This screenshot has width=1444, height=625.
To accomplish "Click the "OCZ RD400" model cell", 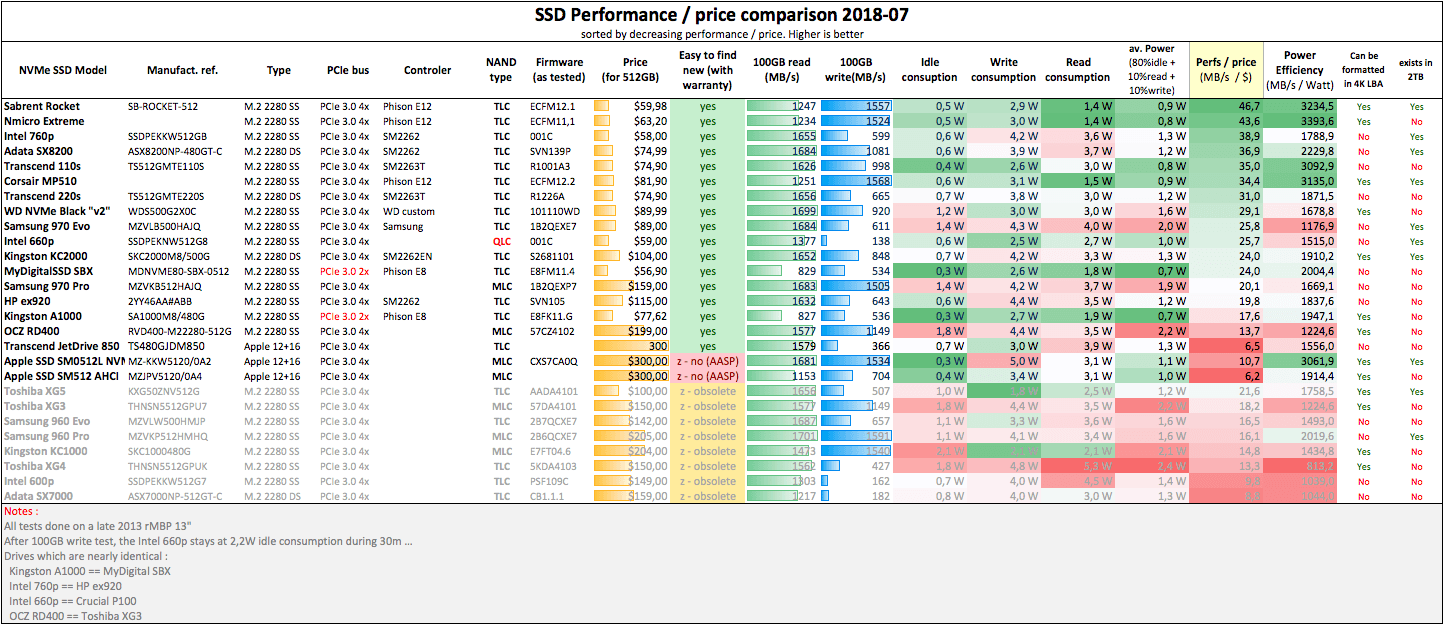I will 34,331.
